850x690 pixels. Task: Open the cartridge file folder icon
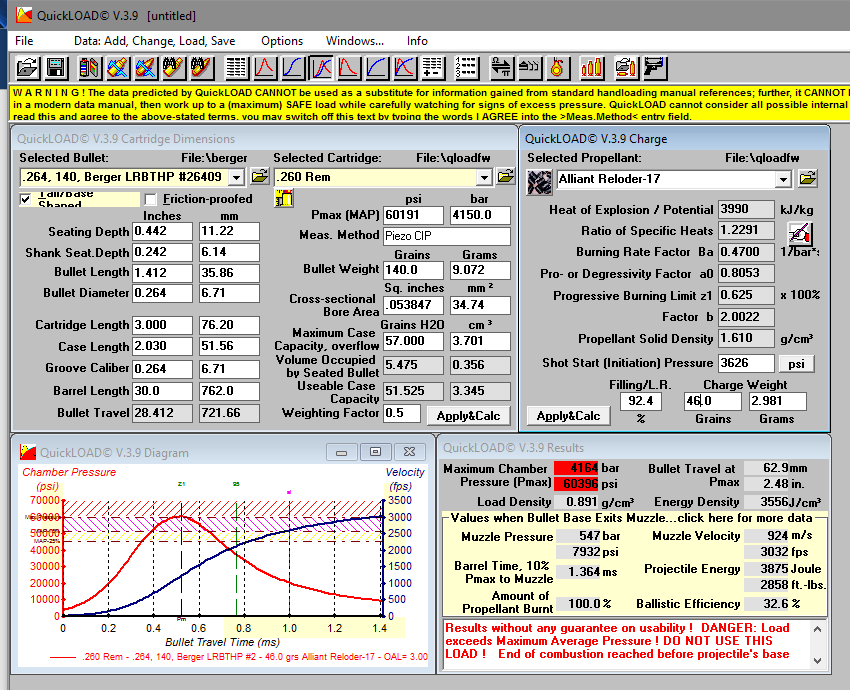(506, 176)
